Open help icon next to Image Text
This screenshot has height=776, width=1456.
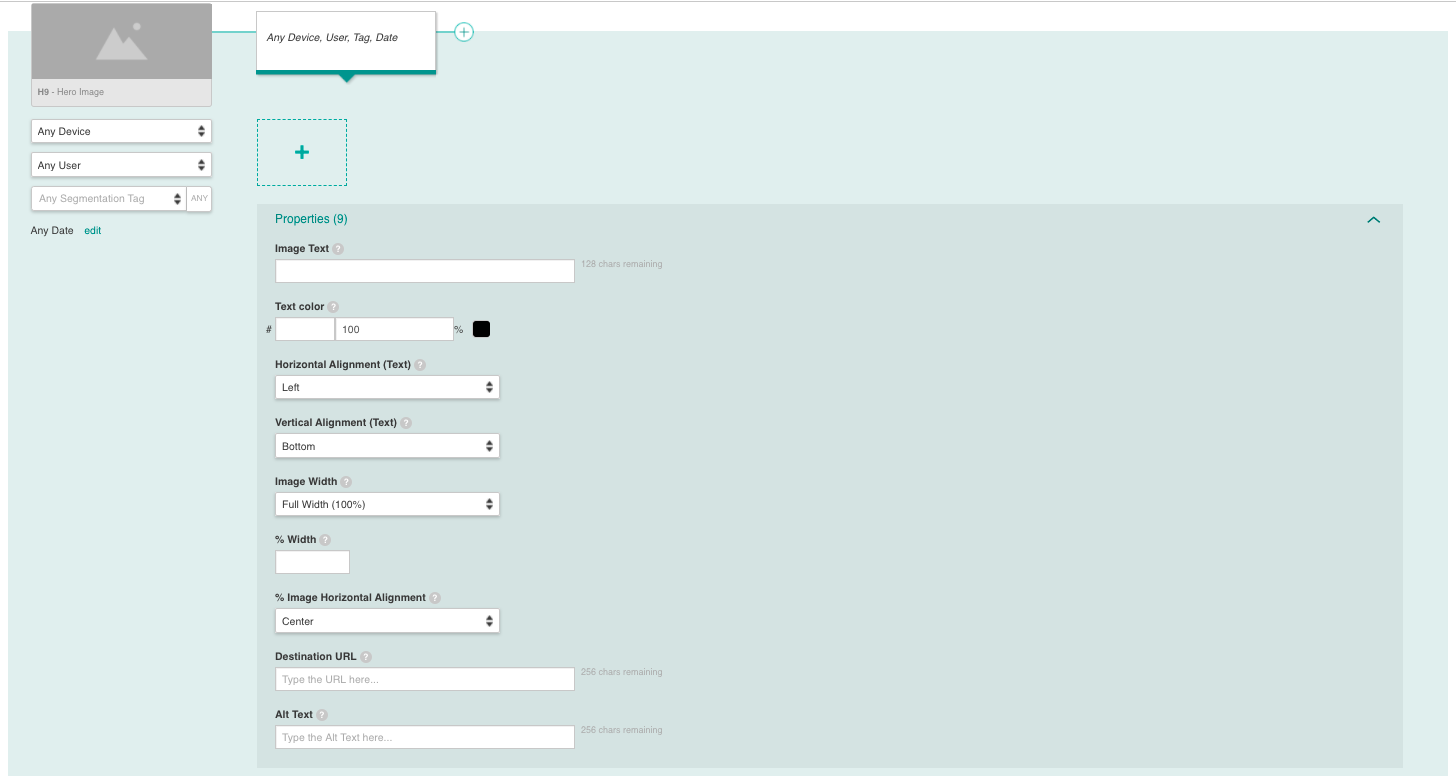point(338,249)
